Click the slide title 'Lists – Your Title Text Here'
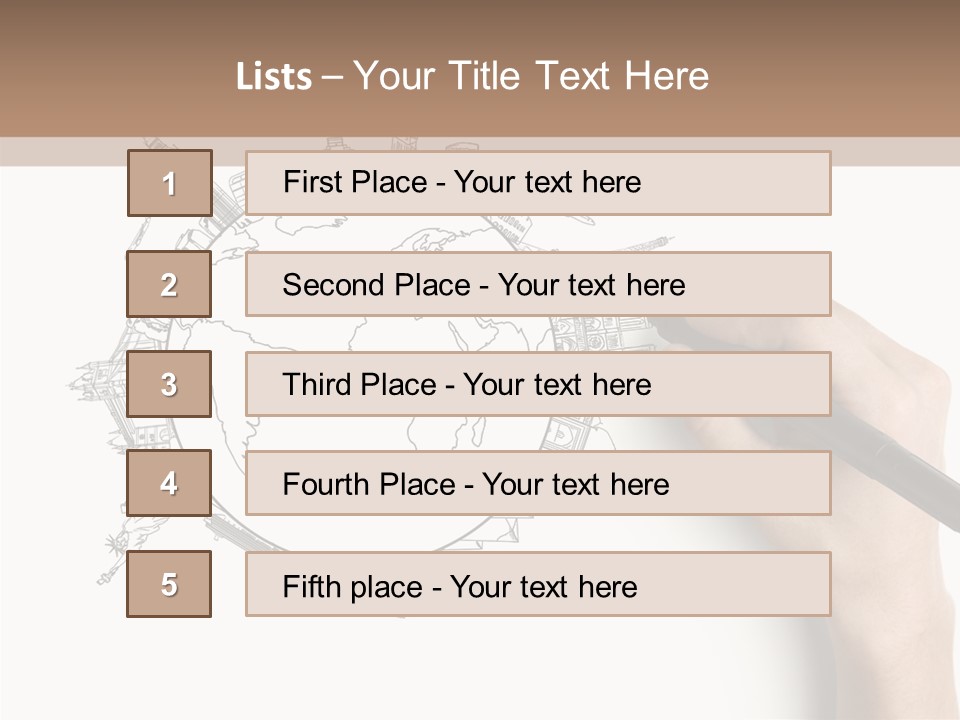The width and height of the screenshot is (960, 720). (x=472, y=76)
